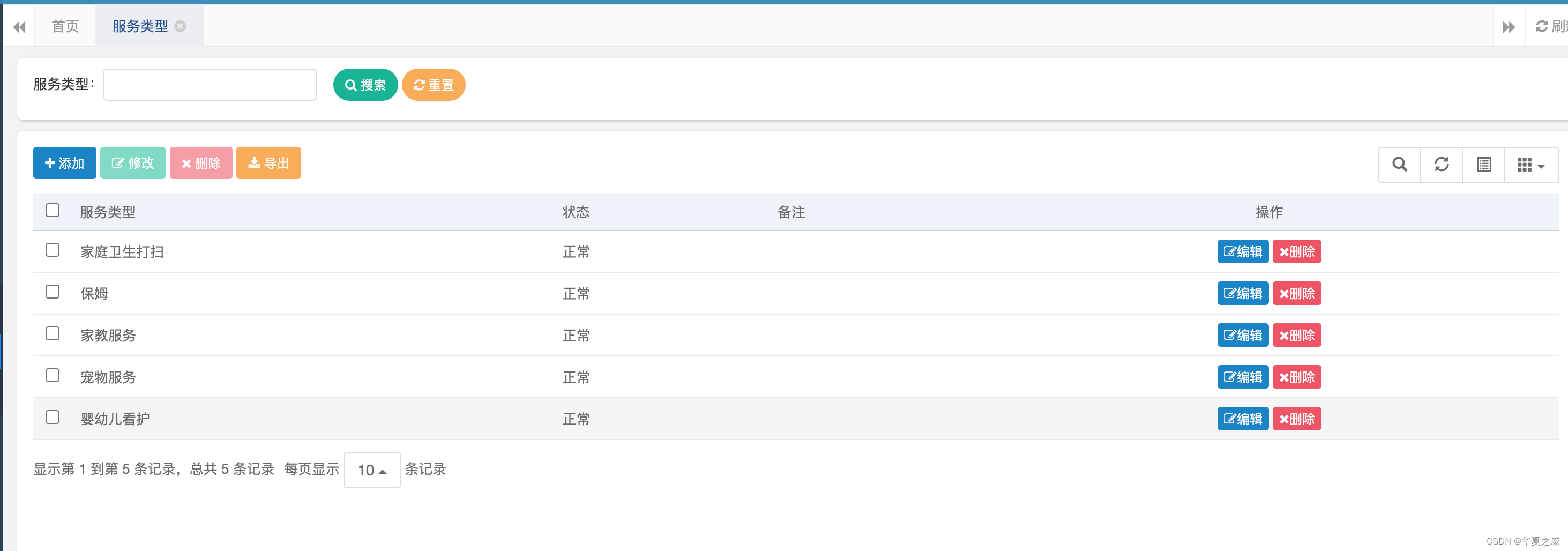Screen dimensions: 1568x551
Task: Open the page size 10 dropdown
Action: [372, 470]
